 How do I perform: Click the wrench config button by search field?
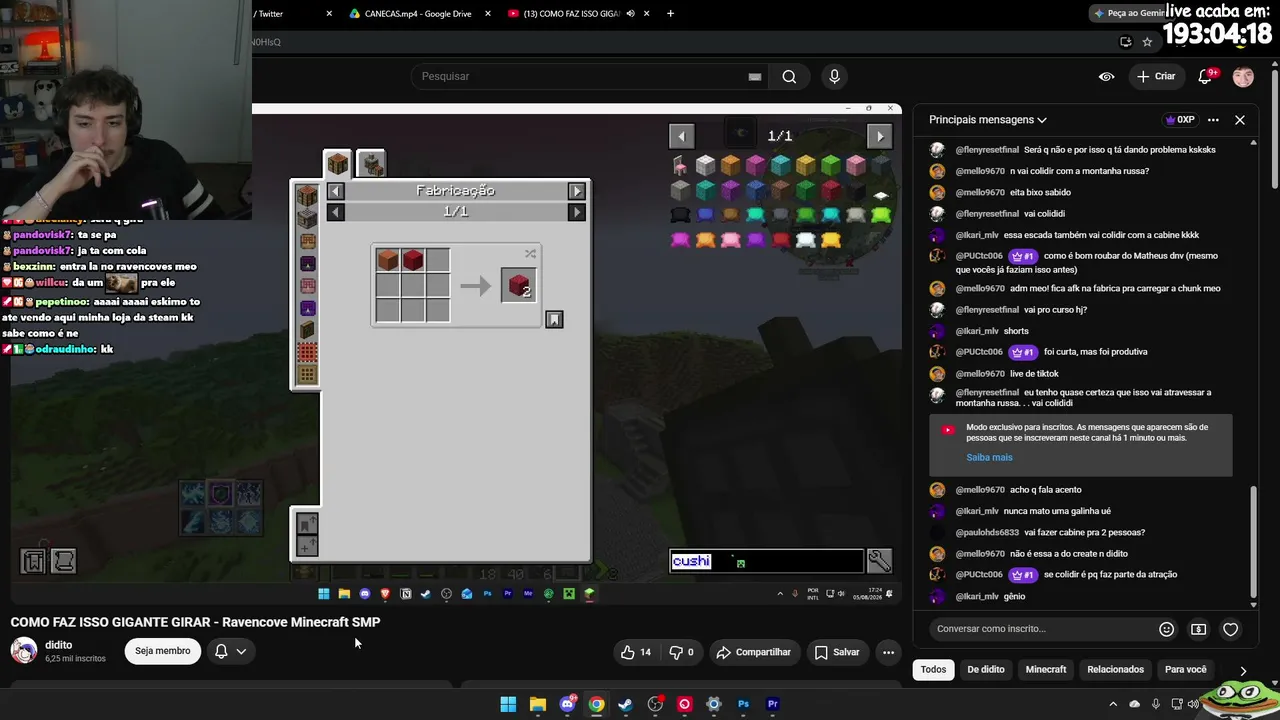pos(879,561)
